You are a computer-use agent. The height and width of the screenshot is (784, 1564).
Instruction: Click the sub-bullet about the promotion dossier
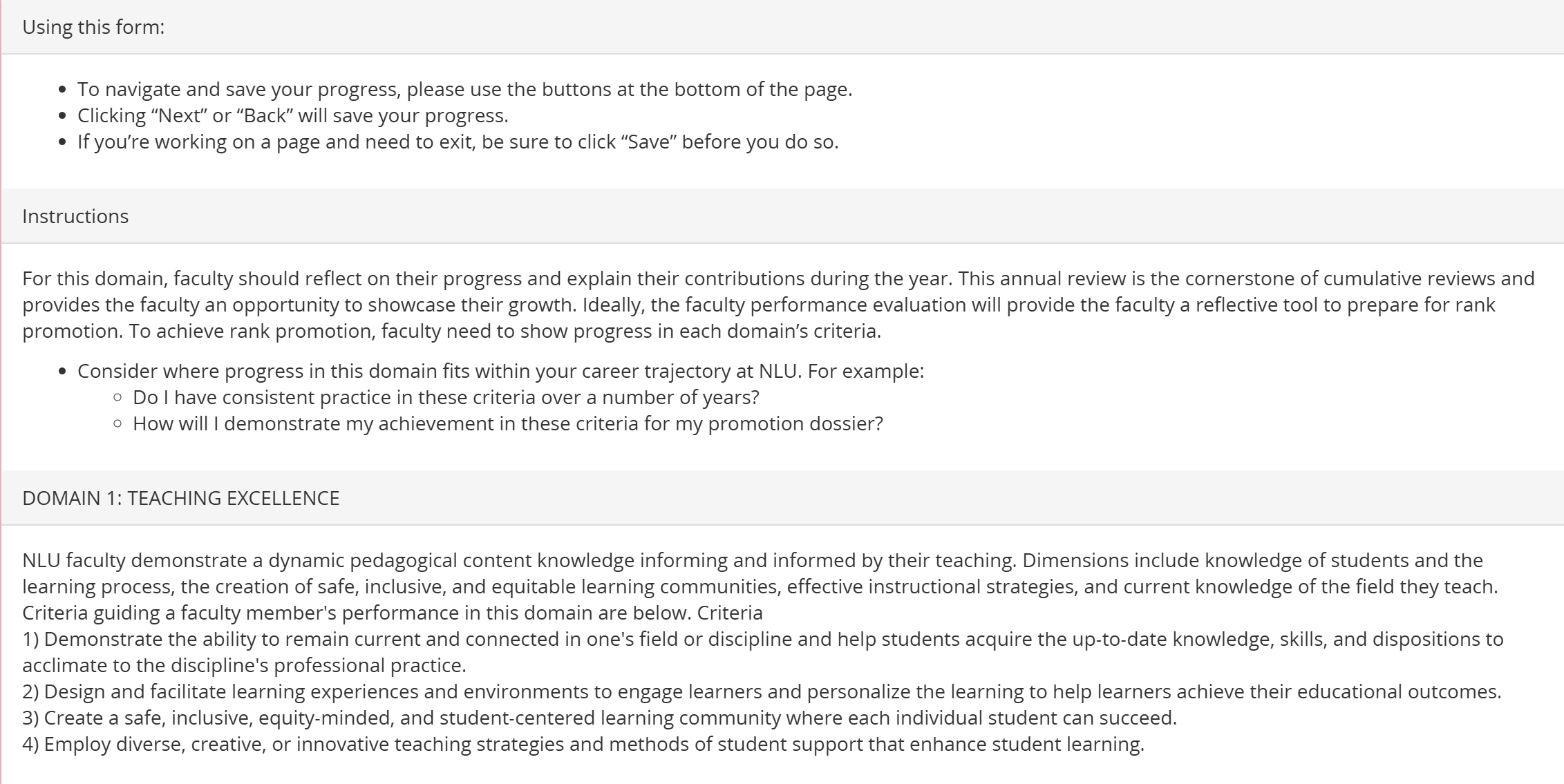[508, 423]
